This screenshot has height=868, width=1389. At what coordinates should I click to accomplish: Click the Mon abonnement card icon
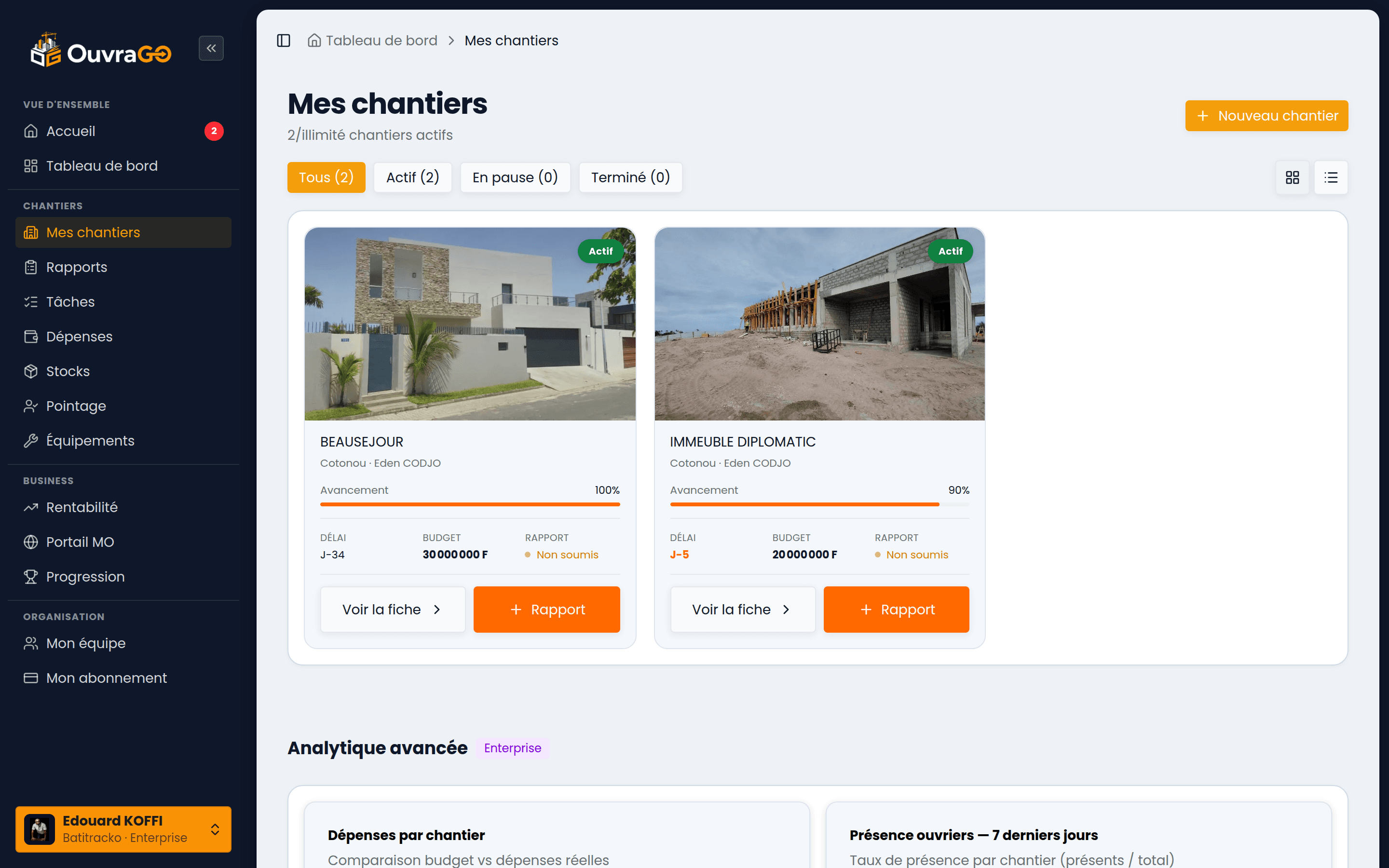(x=31, y=678)
